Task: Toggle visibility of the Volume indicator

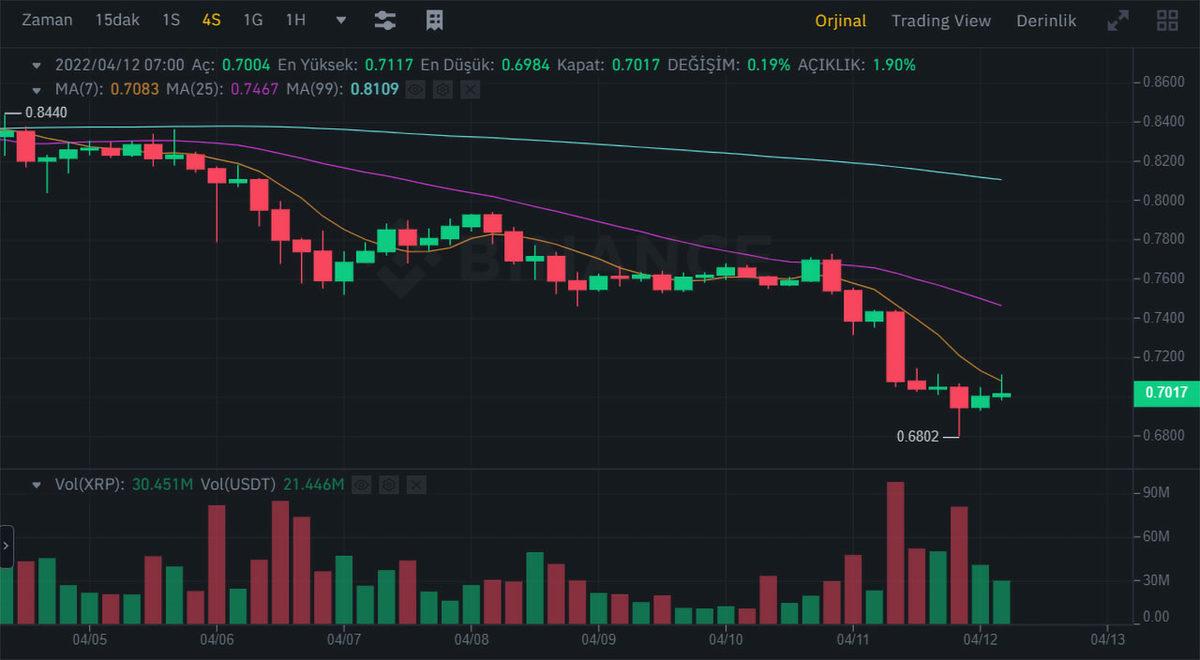Action: (x=362, y=485)
